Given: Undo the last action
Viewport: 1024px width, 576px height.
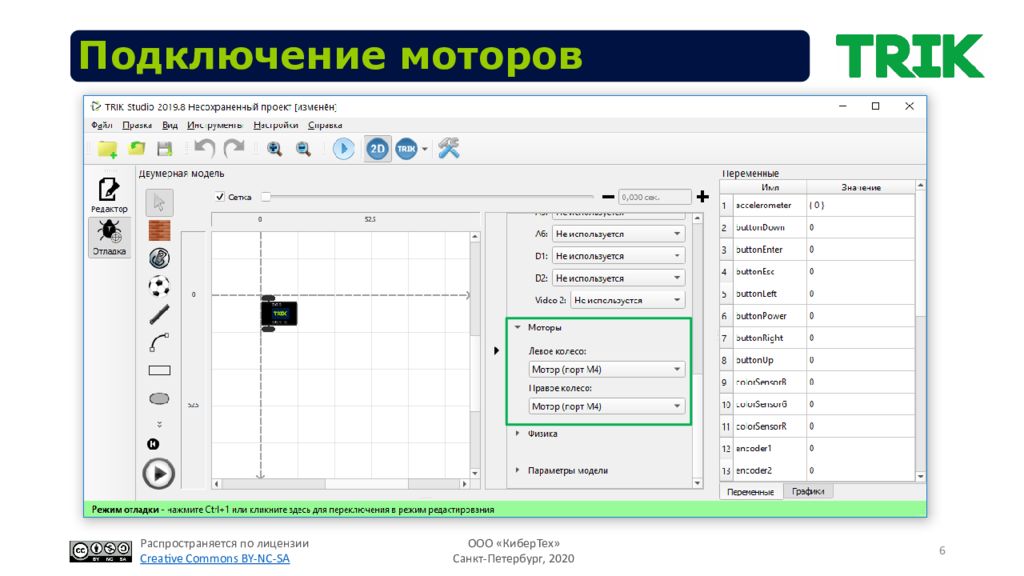Looking at the screenshot, I should pyautogui.click(x=205, y=148).
